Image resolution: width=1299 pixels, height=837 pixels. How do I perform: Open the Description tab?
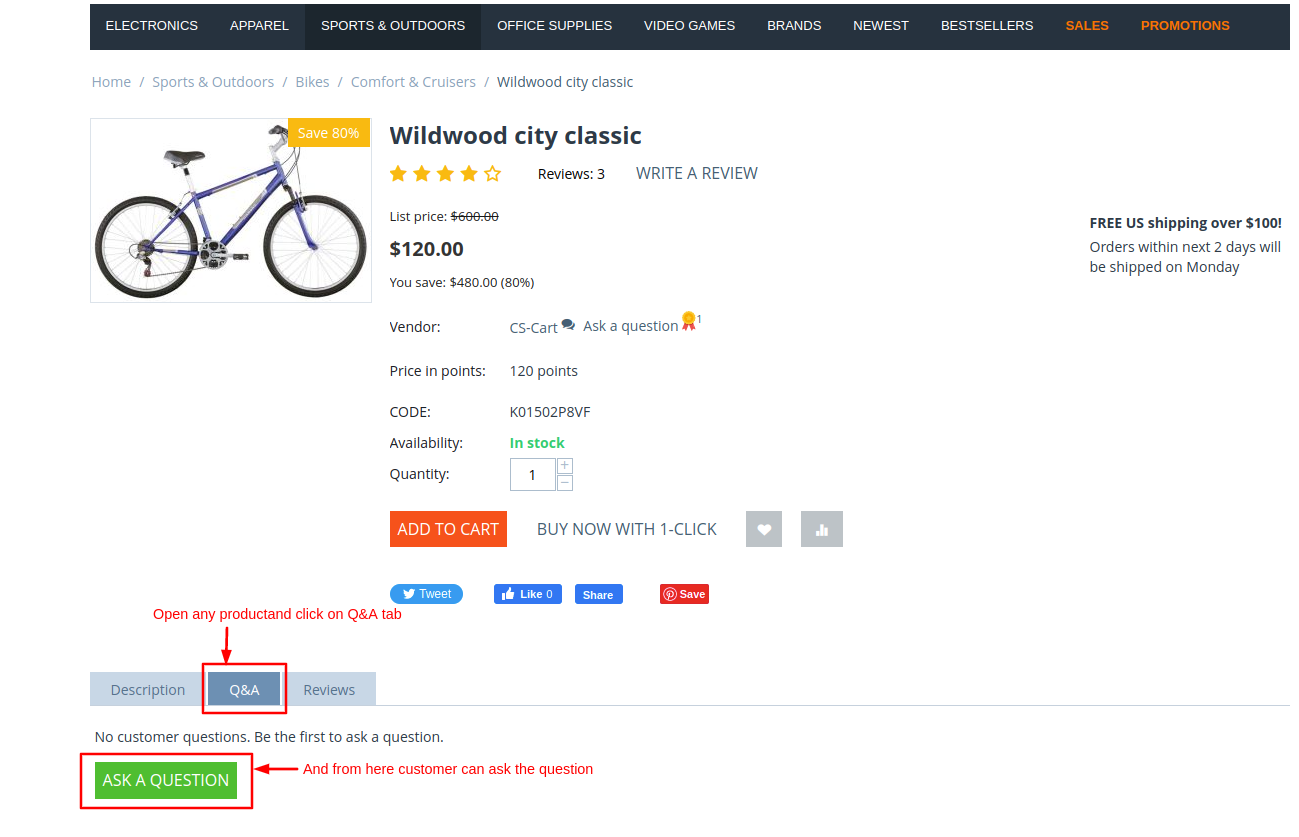pyautogui.click(x=148, y=689)
